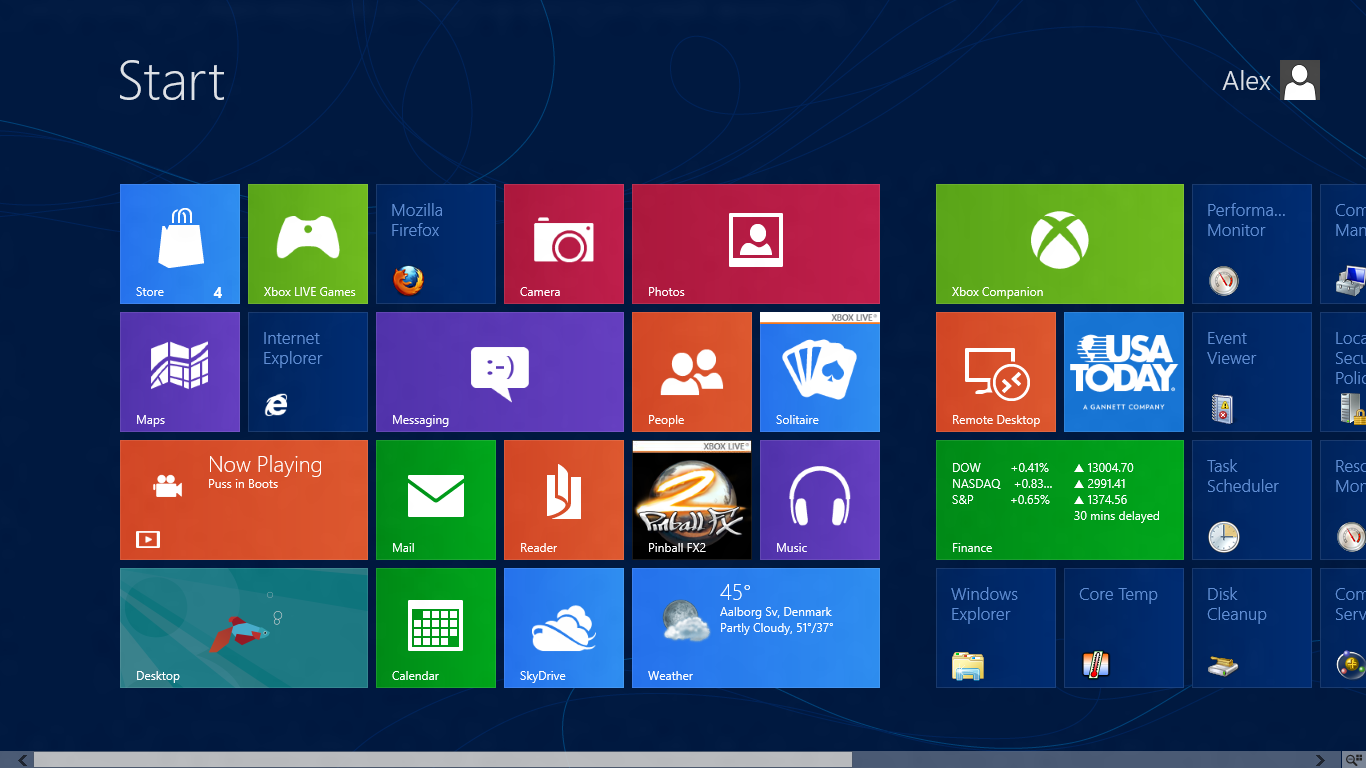Open the Photos tile
Viewport: 1366px width, 768px height.
click(756, 244)
